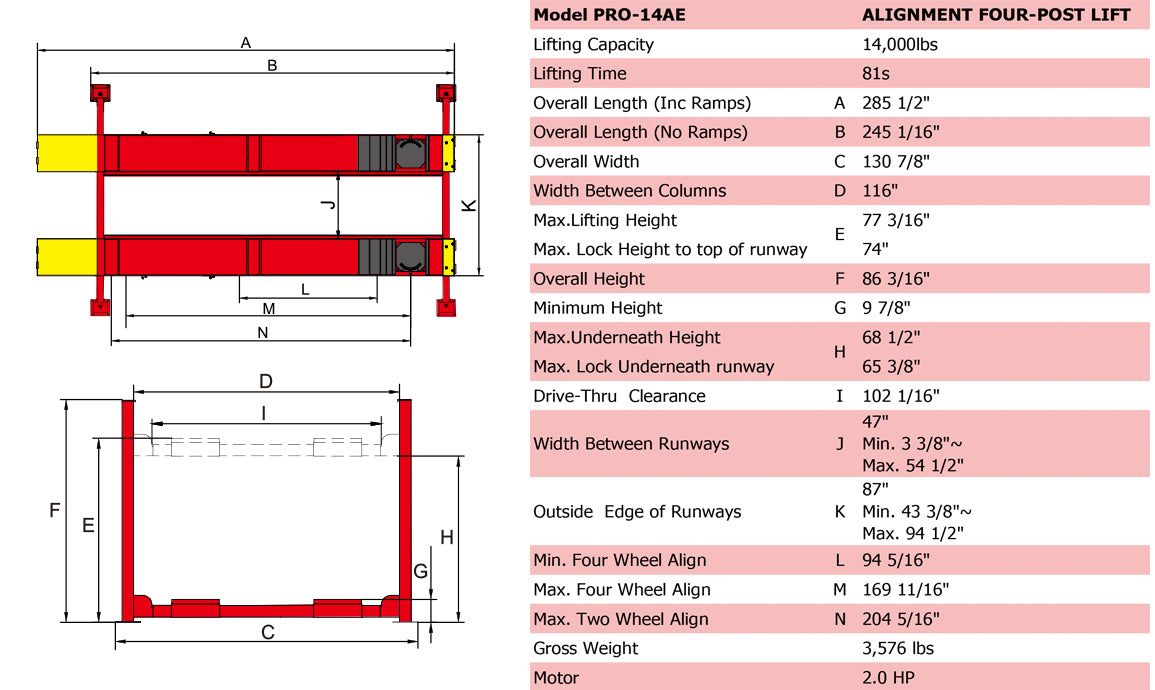Click the ALIGNMENT FOUR-POST LIFT heading

tap(996, 15)
